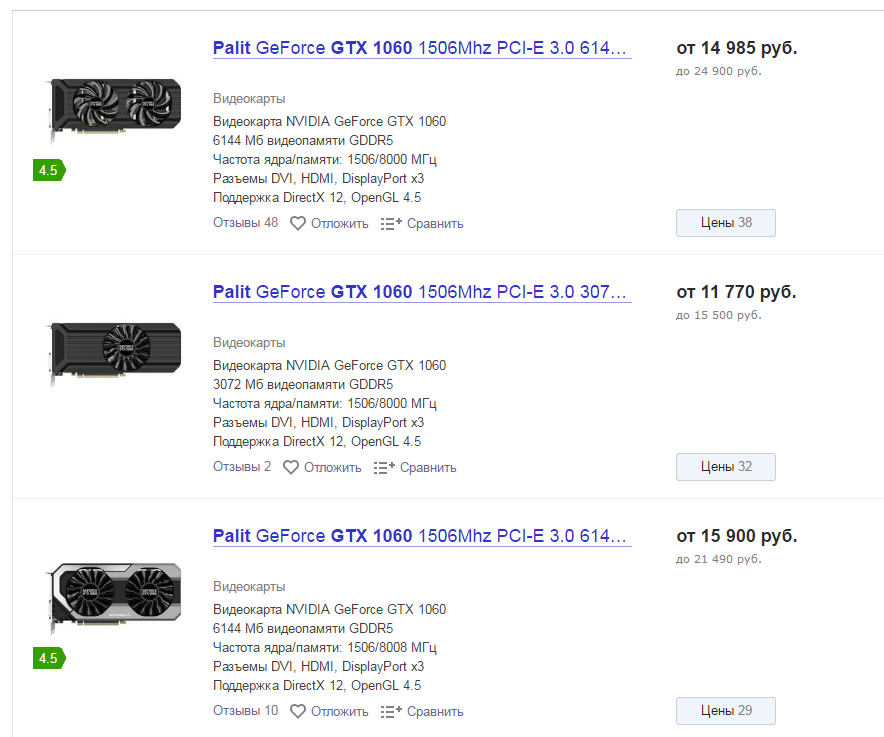This screenshot has height=737, width=884.
Task: Open Отзывы 48 reviews link
Action: coord(245,223)
